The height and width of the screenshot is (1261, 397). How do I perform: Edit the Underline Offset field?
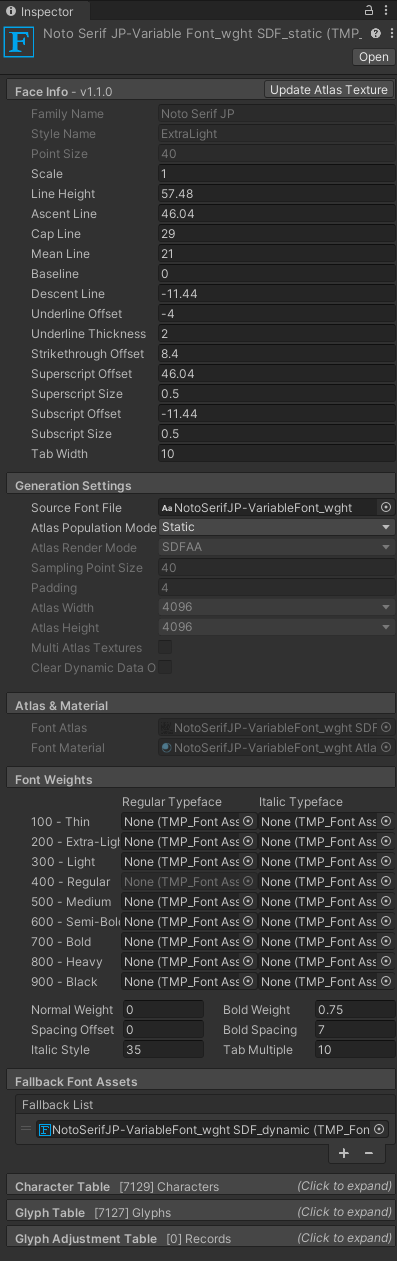(x=276, y=314)
